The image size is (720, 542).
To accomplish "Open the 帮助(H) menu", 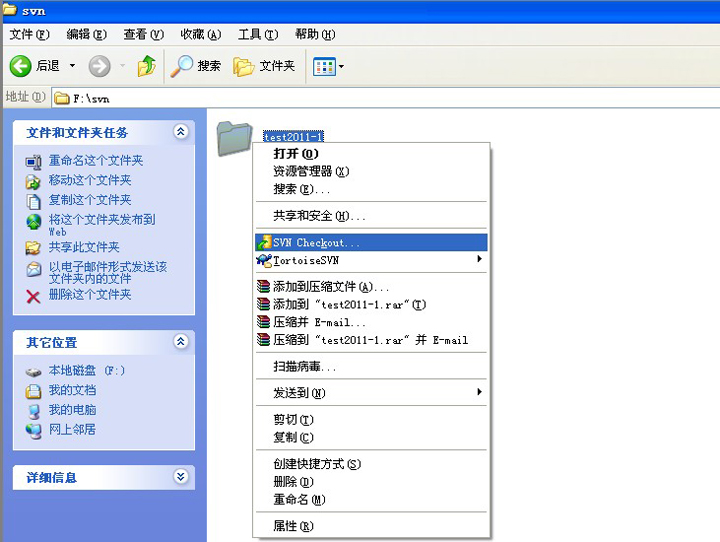I will (x=315, y=34).
